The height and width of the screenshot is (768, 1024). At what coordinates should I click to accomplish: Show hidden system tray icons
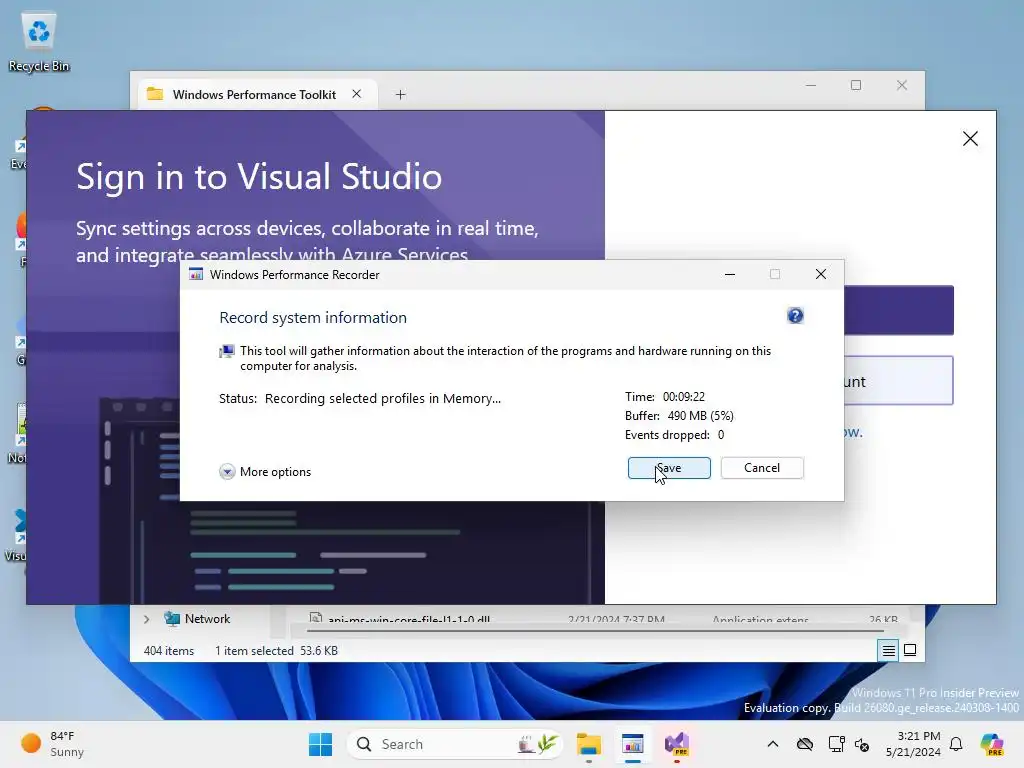coord(773,744)
